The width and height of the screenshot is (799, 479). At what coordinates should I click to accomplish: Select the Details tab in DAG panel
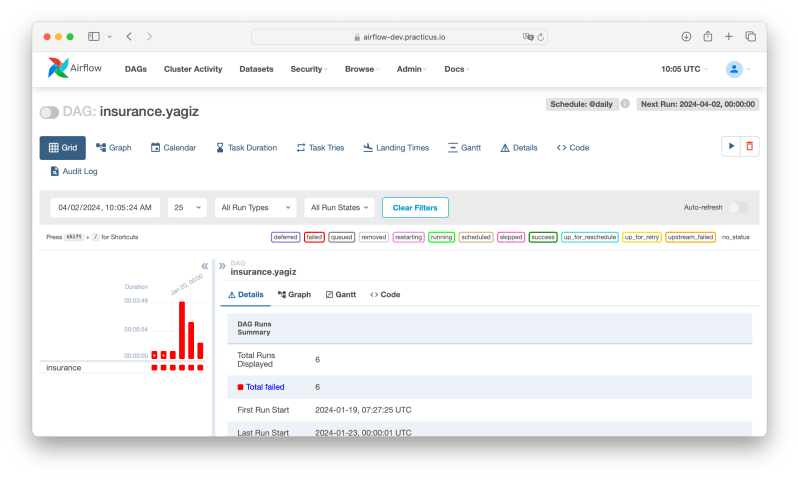click(246, 295)
